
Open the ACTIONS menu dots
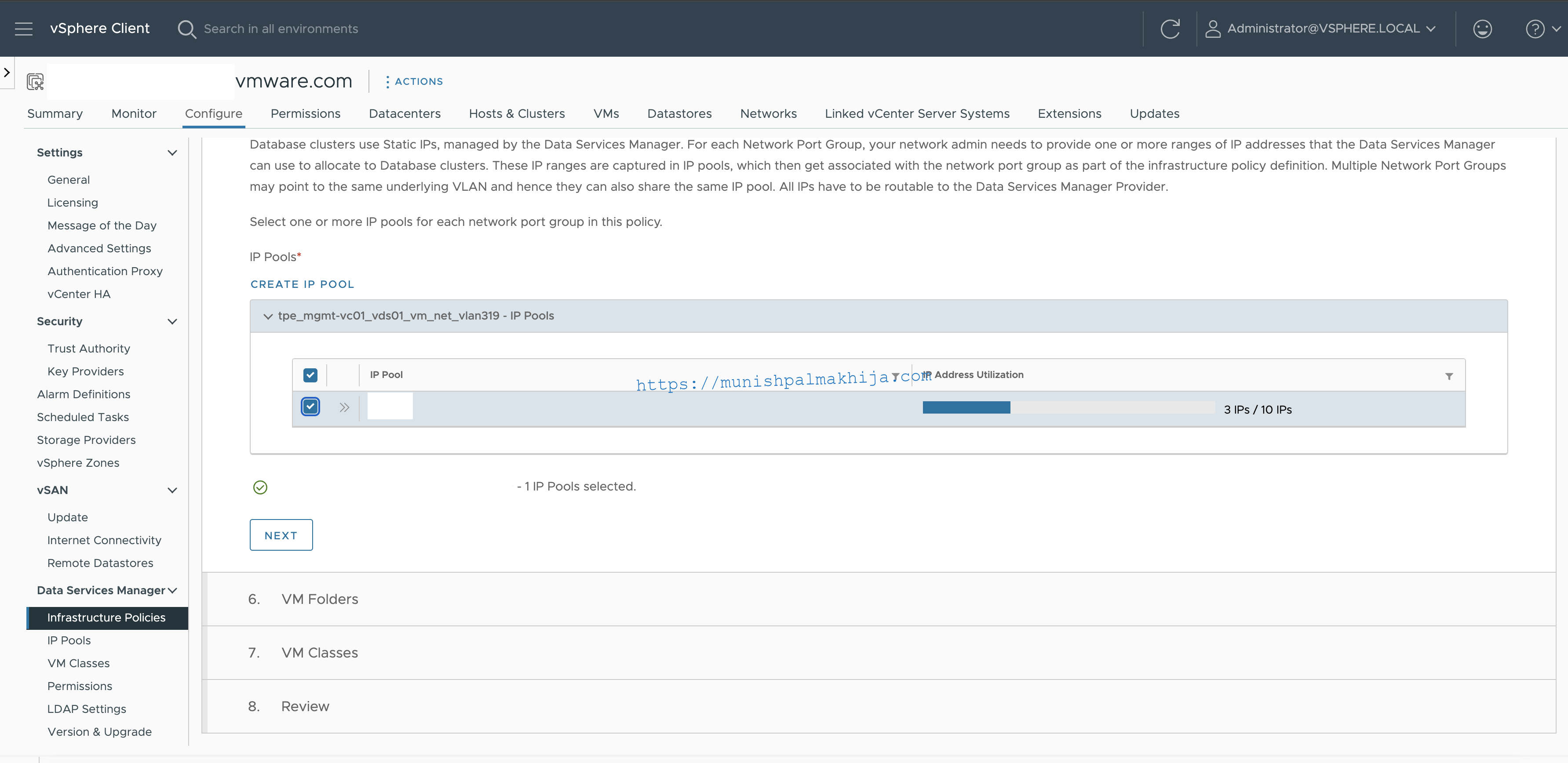(387, 82)
